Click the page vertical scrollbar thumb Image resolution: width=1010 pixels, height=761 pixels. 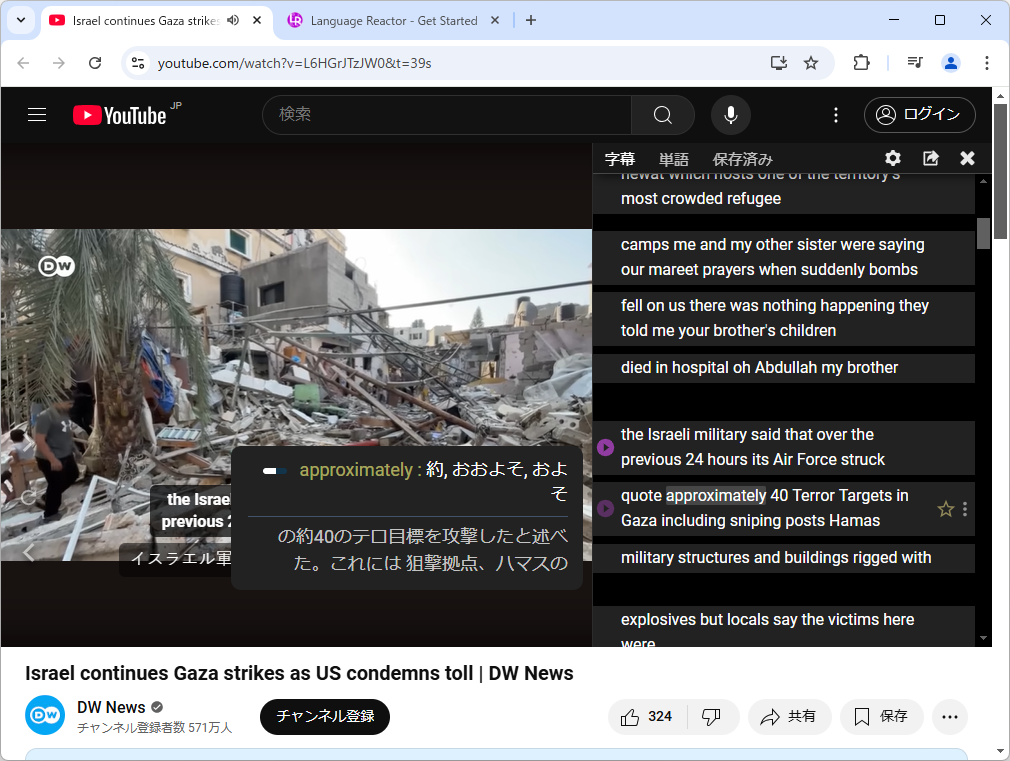[1000, 171]
